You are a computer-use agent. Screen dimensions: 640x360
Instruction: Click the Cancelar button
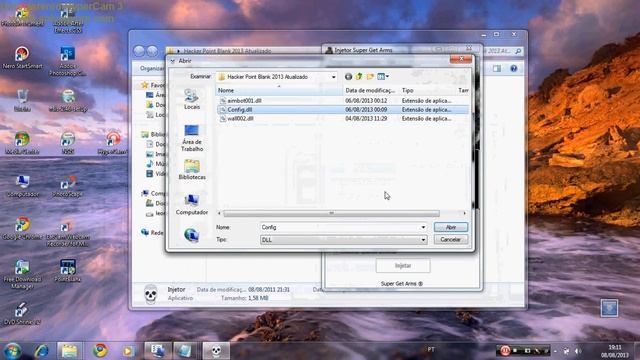[x=451, y=240]
